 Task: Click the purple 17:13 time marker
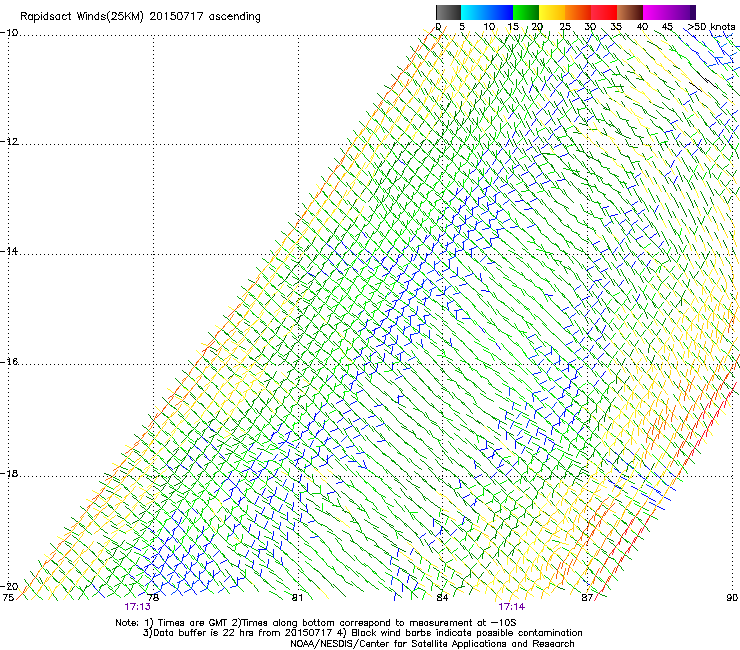pos(137,607)
